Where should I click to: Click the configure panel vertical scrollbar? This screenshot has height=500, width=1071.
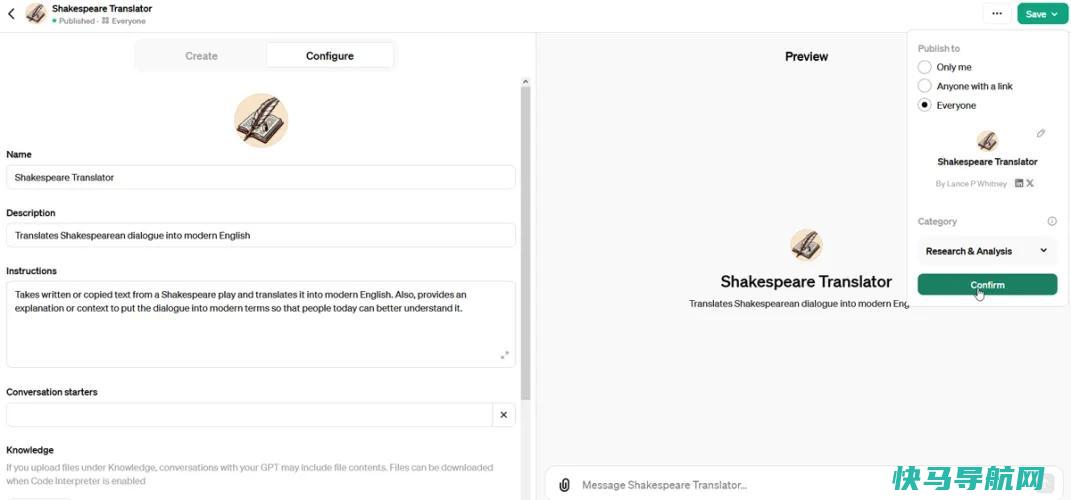pos(525,239)
